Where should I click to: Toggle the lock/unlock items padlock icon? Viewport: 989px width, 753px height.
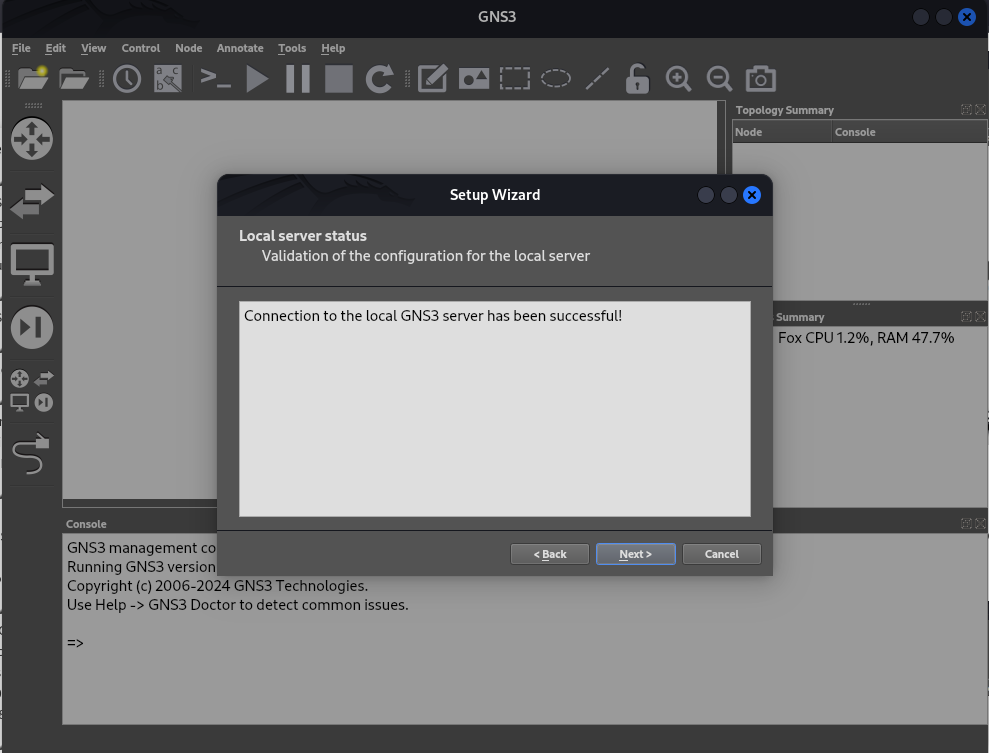coord(637,79)
